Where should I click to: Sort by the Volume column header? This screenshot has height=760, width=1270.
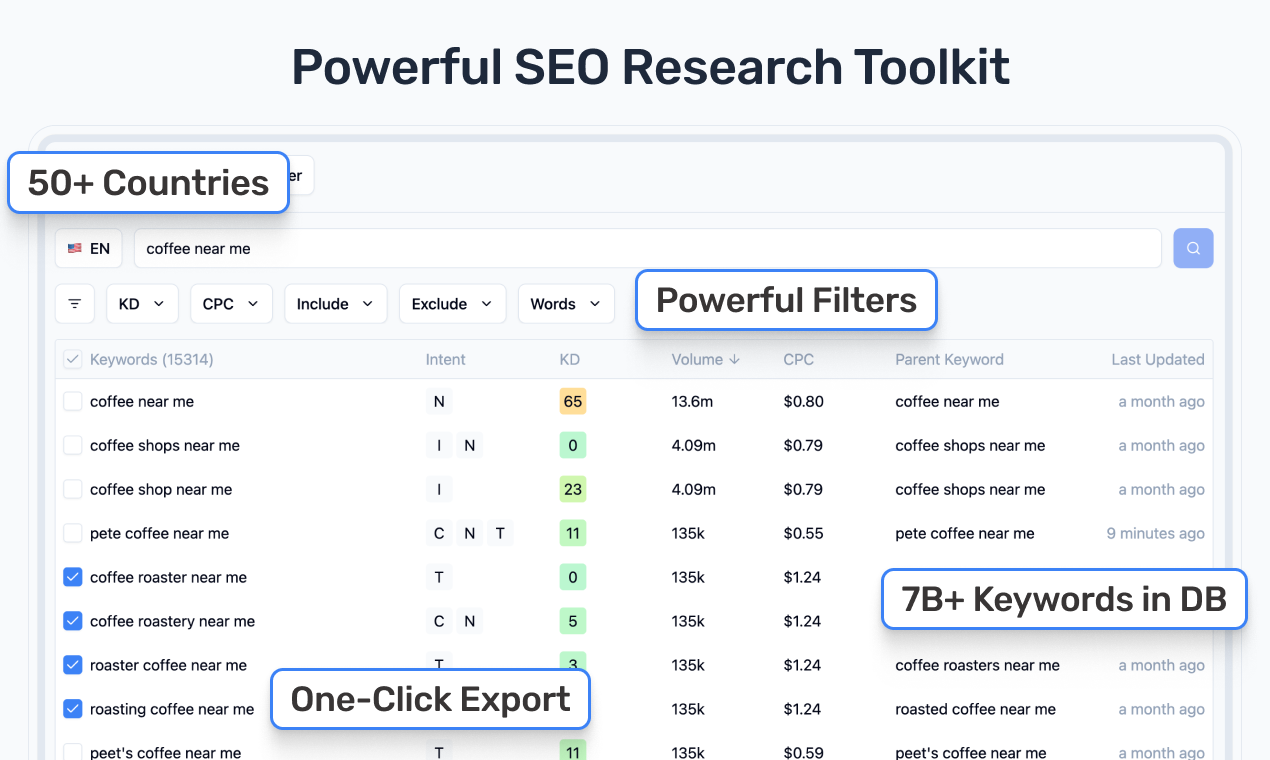pyautogui.click(x=706, y=359)
